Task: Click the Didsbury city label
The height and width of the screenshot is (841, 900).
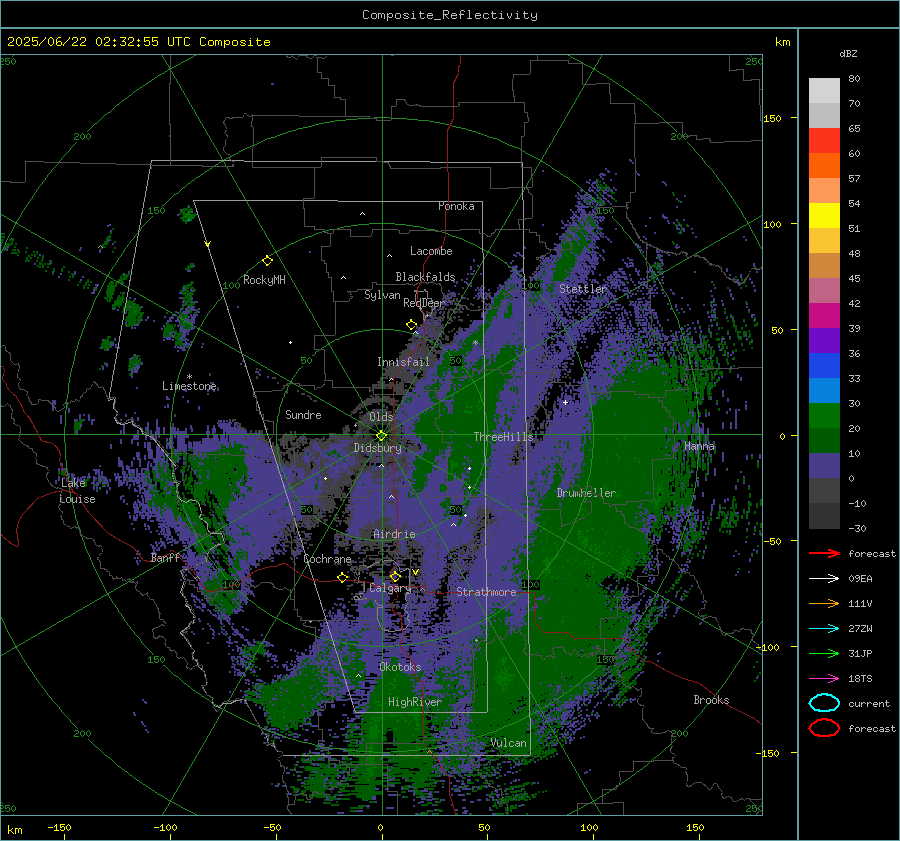Action: tap(377, 448)
